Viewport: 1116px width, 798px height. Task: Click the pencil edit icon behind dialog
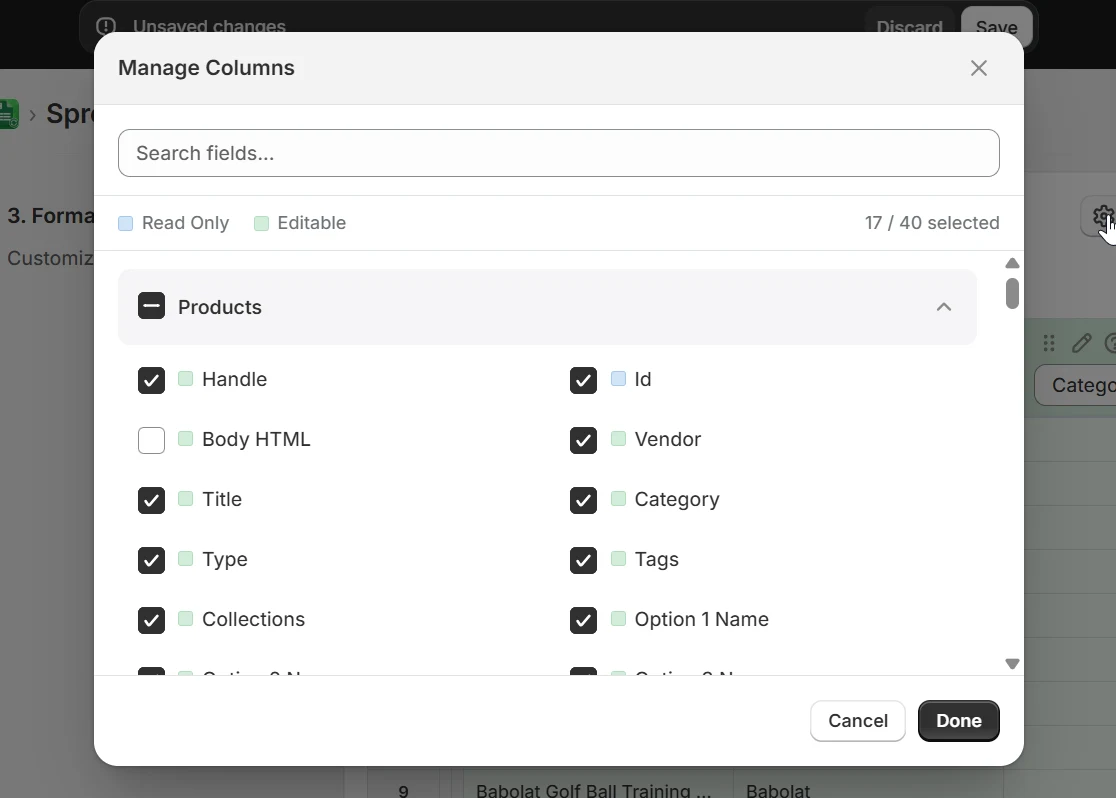(1081, 343)
